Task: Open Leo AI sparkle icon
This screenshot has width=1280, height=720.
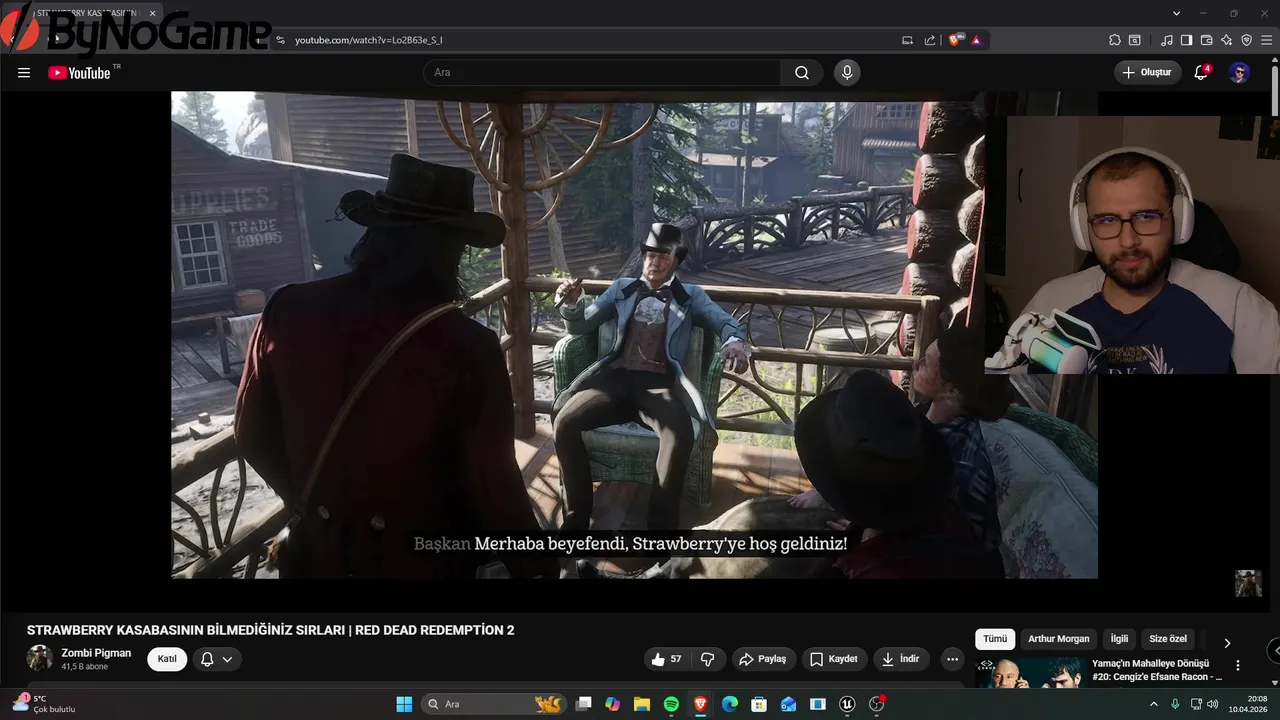Action: 1226,40
